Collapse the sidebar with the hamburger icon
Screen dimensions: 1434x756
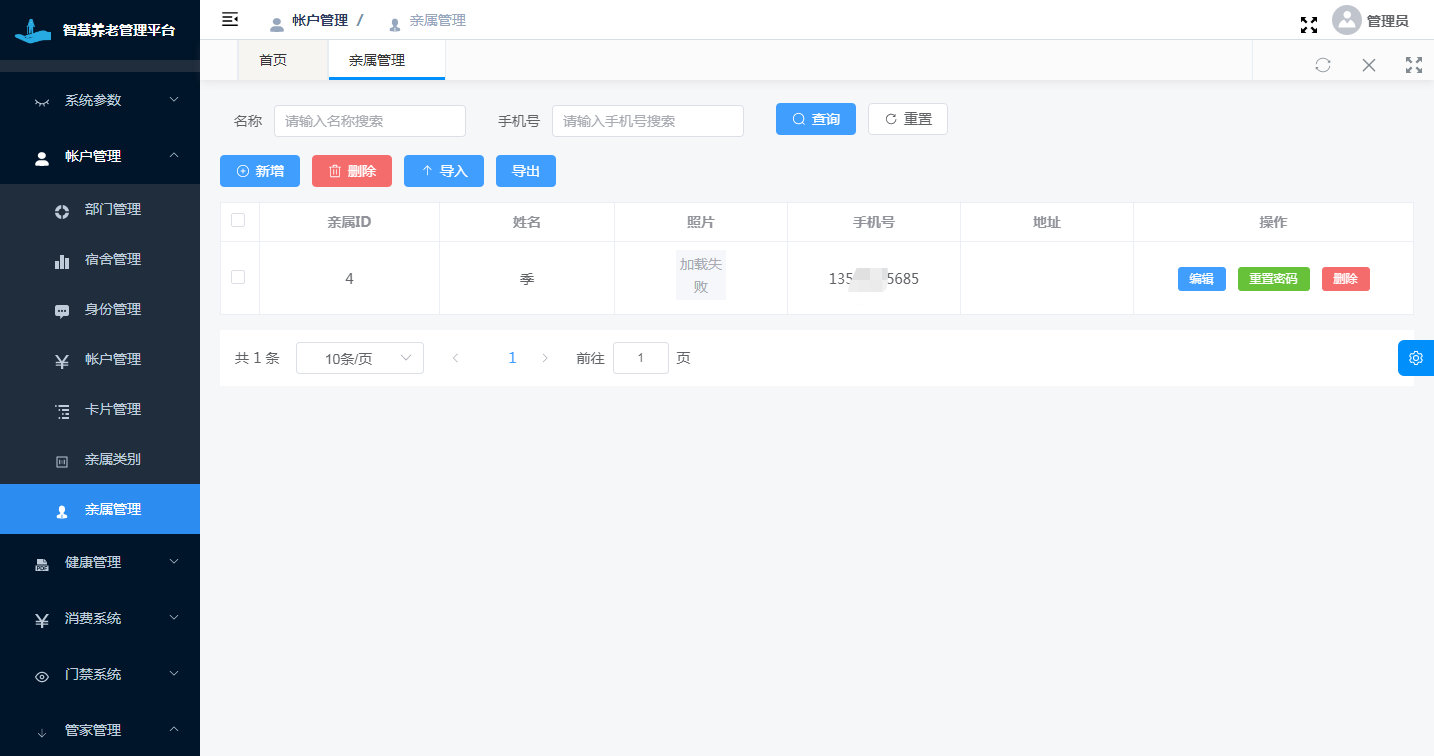[229, 19]
